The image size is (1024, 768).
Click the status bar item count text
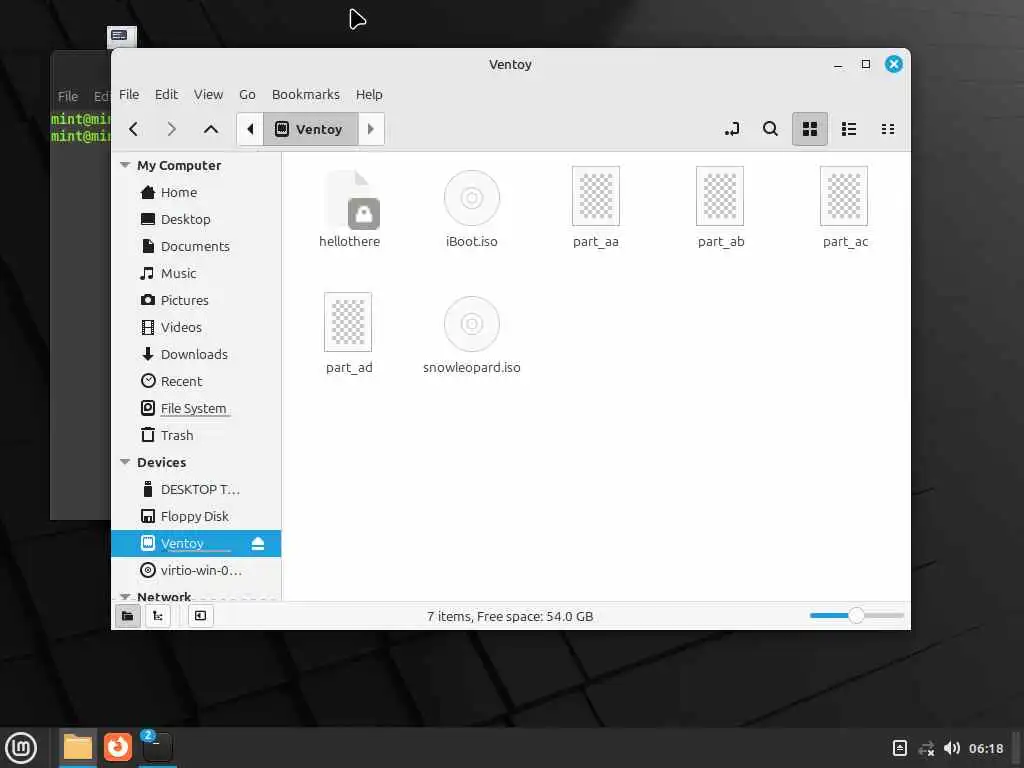(x=510, y=616)
